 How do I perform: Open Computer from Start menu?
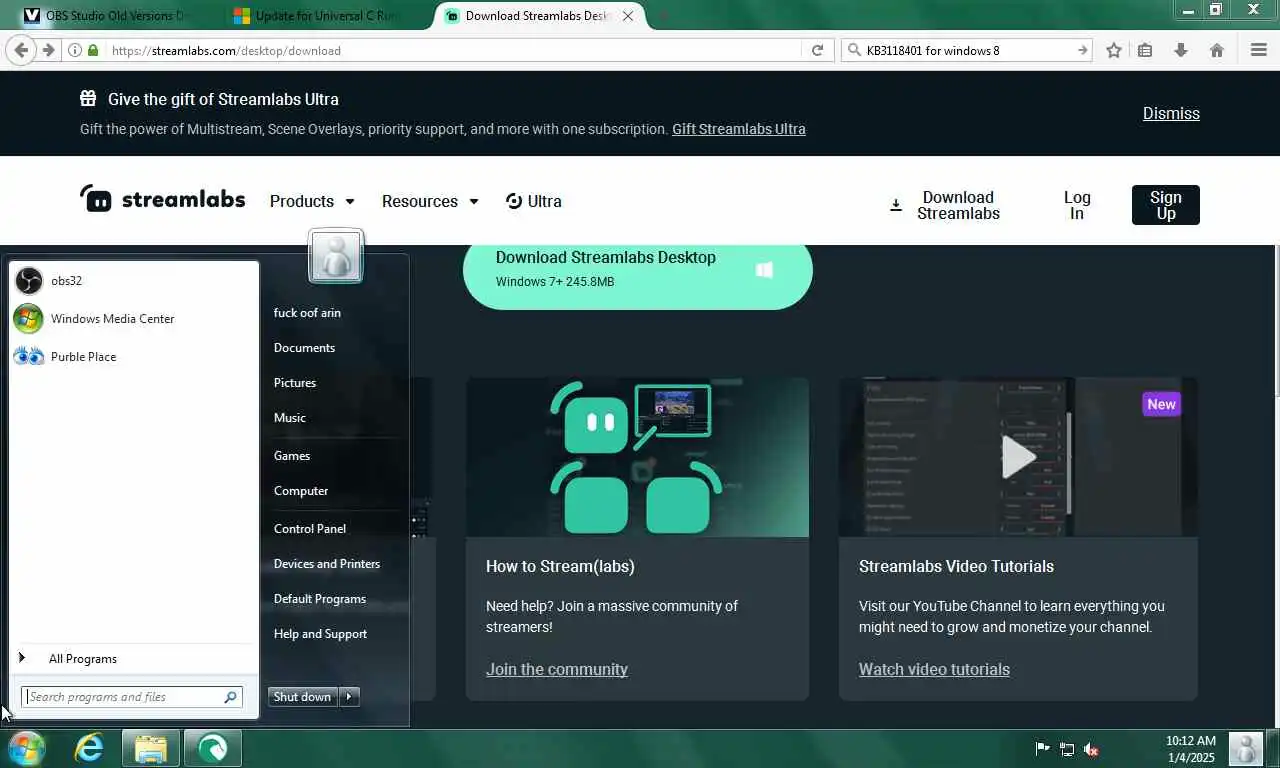[x=301, y=491]
